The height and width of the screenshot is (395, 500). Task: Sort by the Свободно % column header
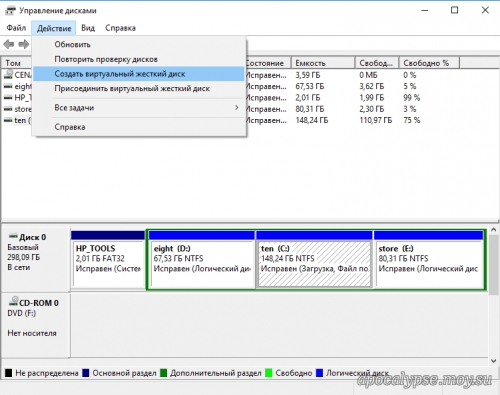point(429,63)
